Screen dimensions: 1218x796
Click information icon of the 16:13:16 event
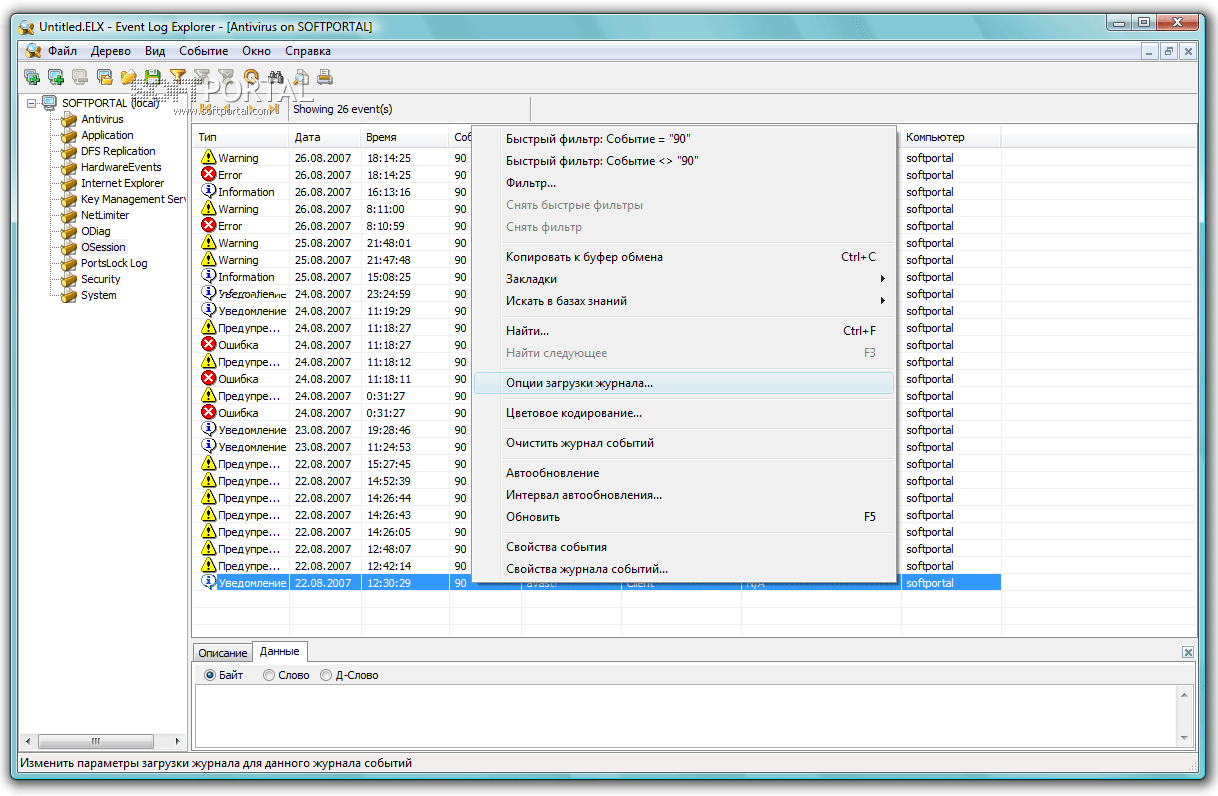tap(208, 191)
